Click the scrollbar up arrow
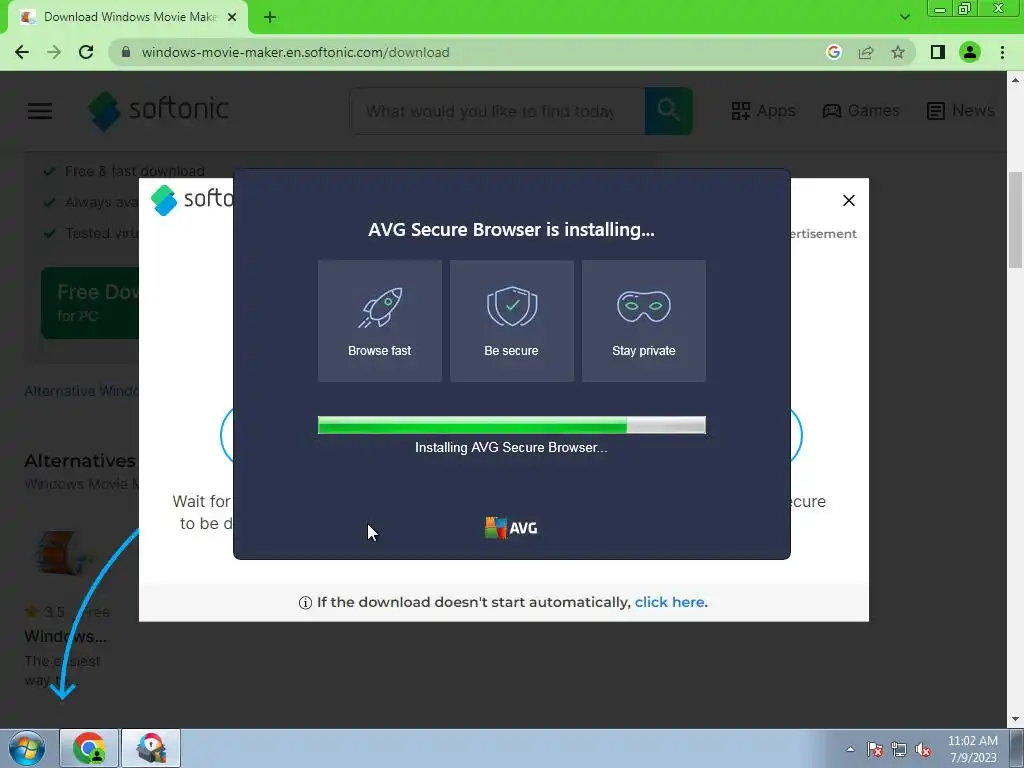Viewport: 1024px width, 768px height. tap(1015, 80)
